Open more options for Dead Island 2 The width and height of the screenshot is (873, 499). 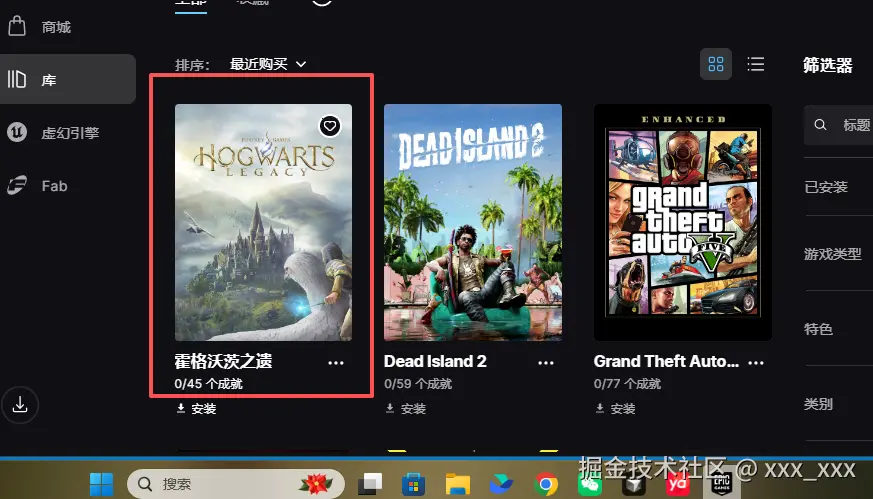tap(546, 362)
